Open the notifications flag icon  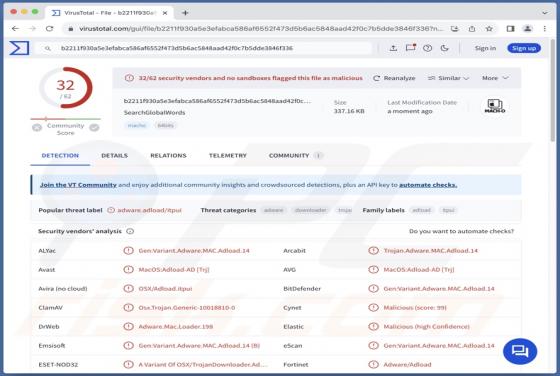click(x=411, y=47)
